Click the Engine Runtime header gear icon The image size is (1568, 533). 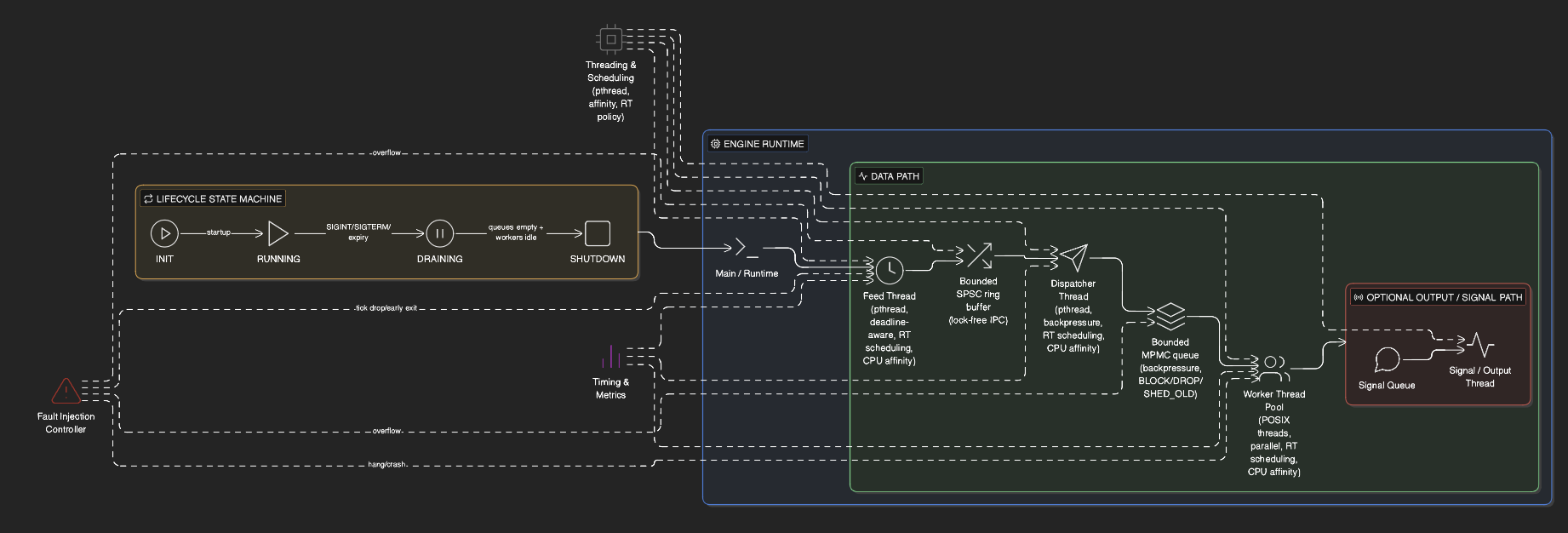click(716, 144)
